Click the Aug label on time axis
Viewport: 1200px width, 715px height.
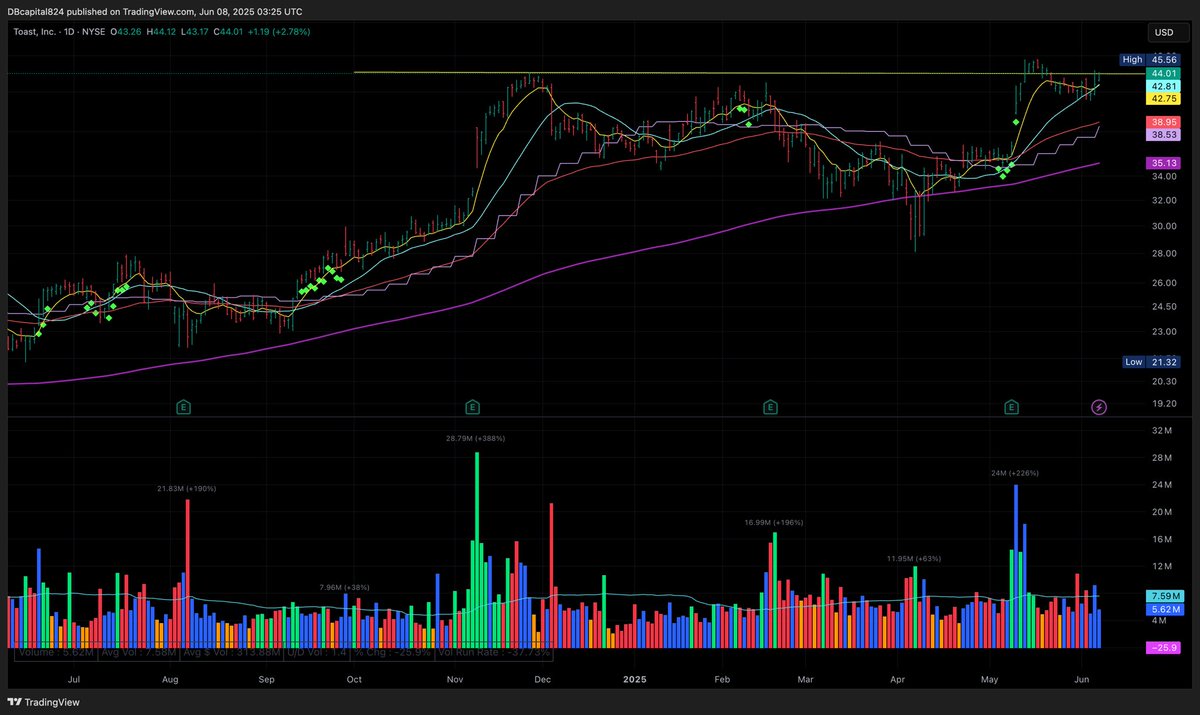click(170, 678)
